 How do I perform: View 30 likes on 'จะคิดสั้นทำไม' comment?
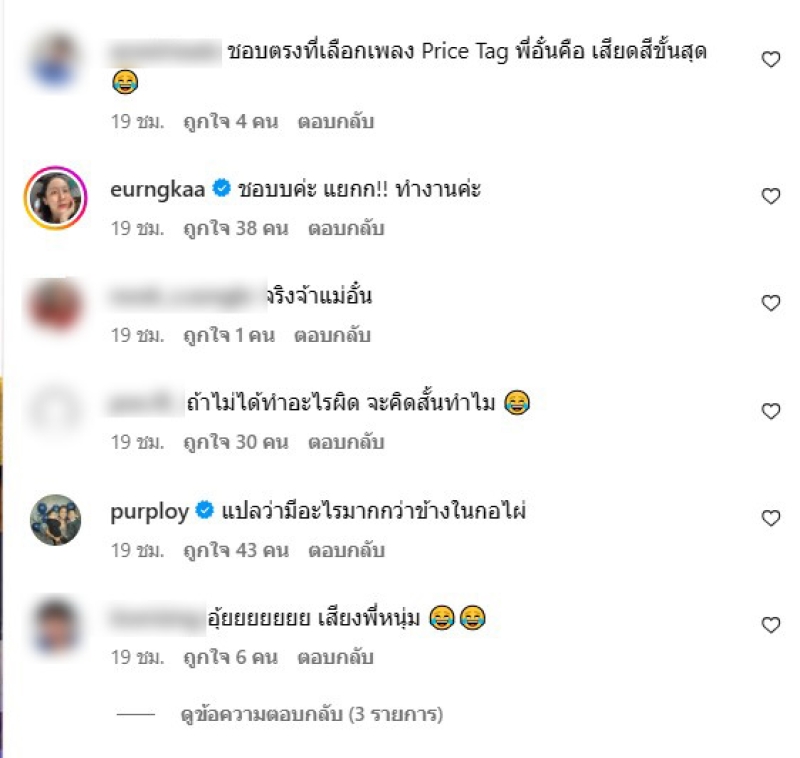pos(236,442)
